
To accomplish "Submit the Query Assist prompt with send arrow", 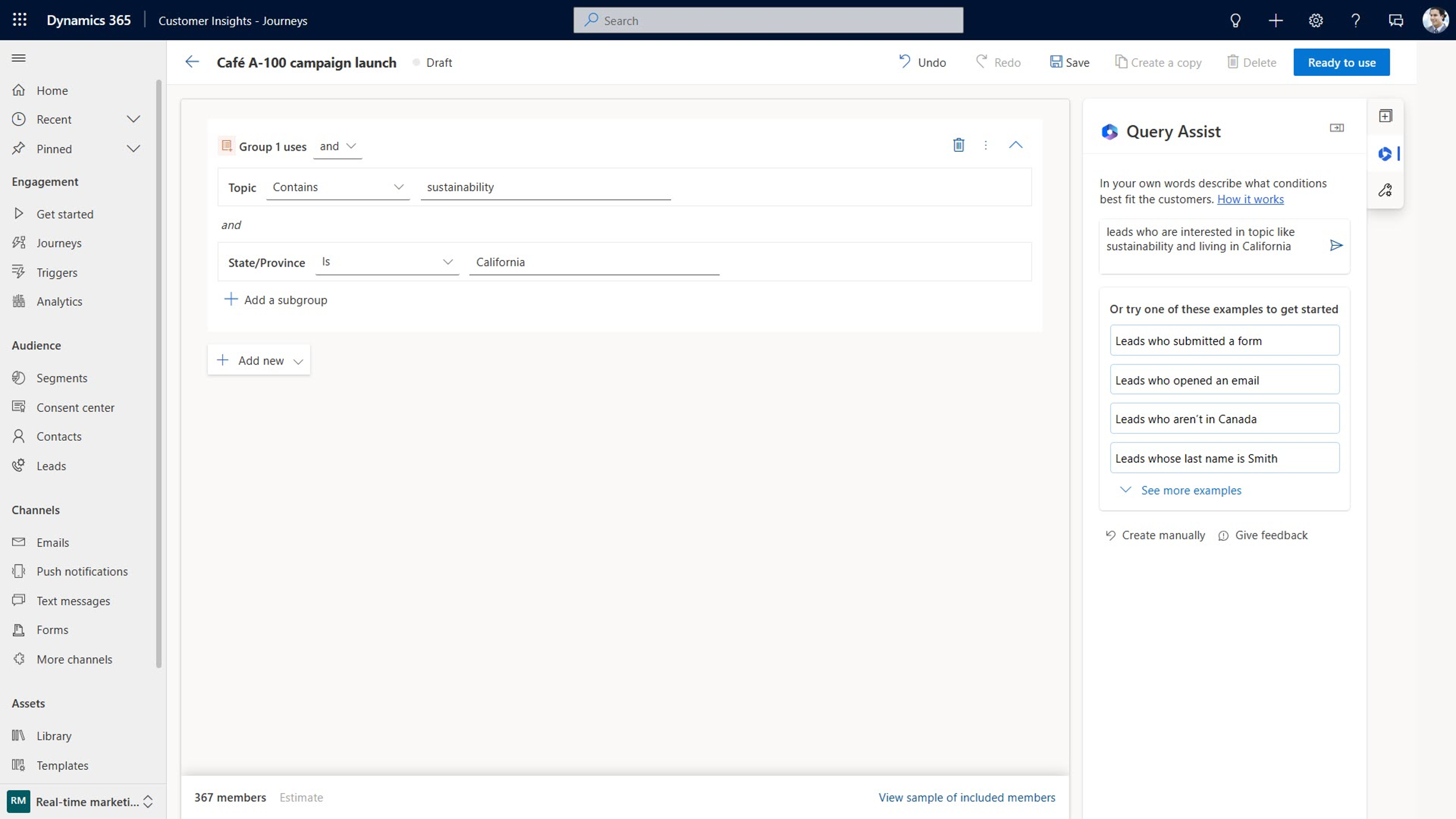I will pyautogui.click(x=1336, y=245).
